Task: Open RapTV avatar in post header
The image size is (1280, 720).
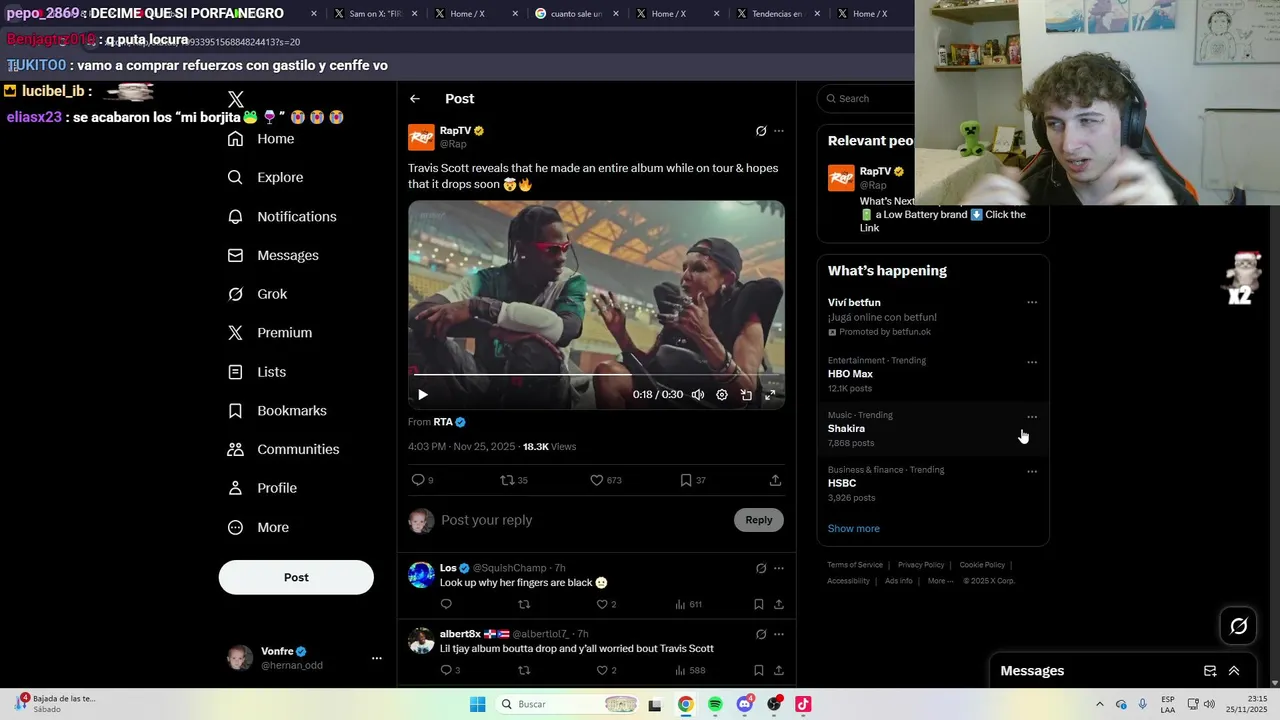Action: point(421,137)
